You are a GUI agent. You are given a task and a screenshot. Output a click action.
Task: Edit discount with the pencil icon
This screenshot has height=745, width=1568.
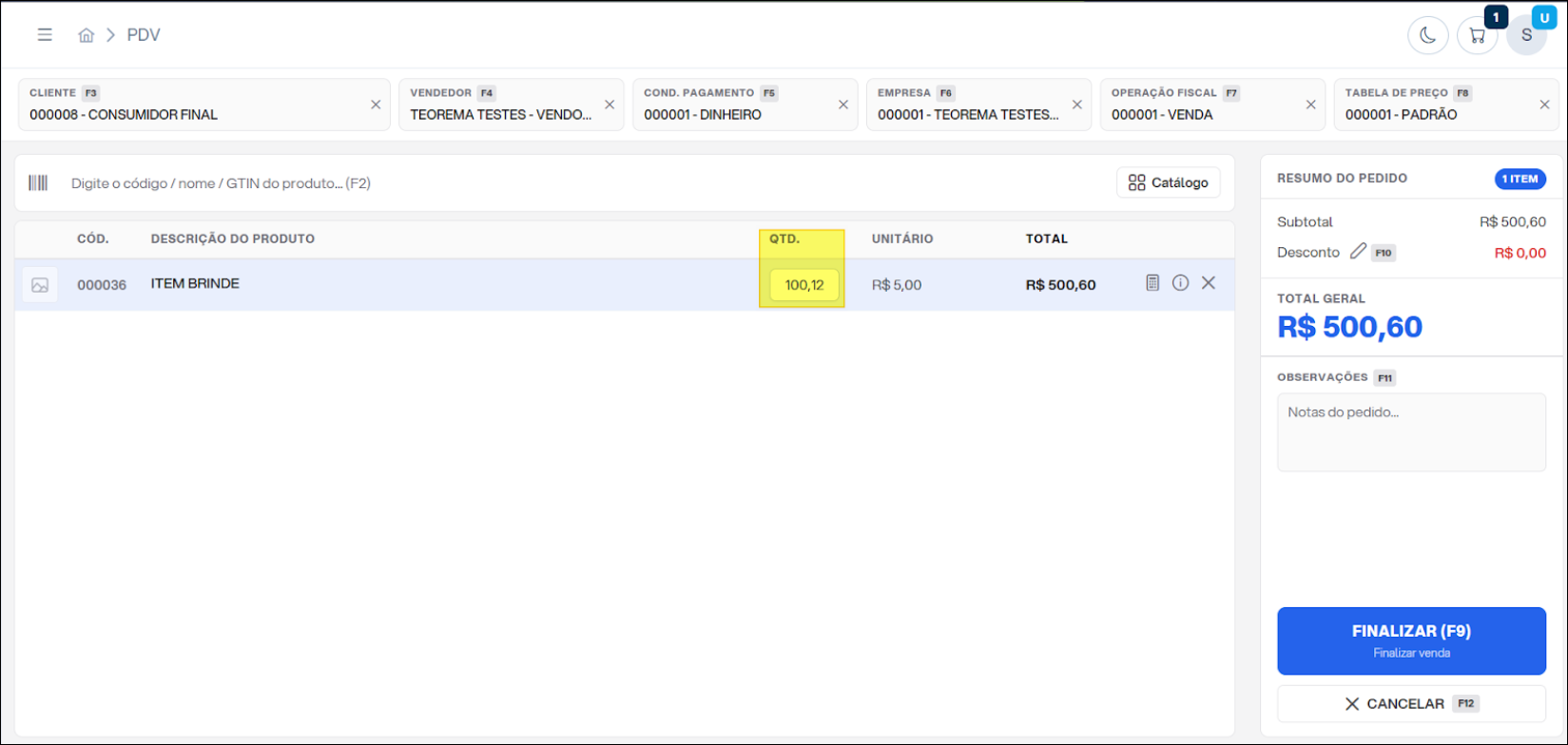(x=1358, y=251)
